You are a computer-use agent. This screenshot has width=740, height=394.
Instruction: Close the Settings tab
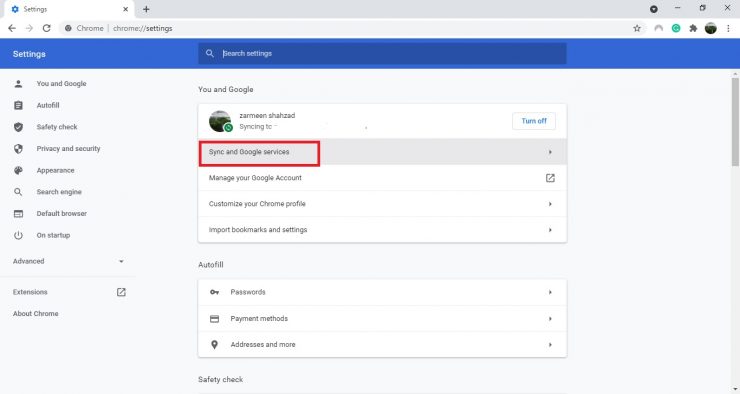point(126,9)
